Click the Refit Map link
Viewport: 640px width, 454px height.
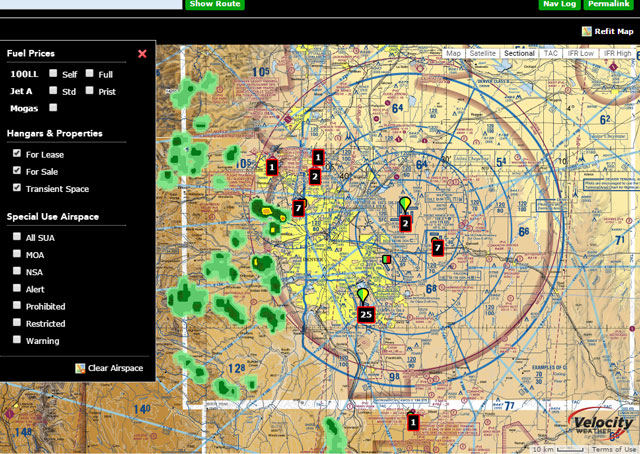(614, 31)
